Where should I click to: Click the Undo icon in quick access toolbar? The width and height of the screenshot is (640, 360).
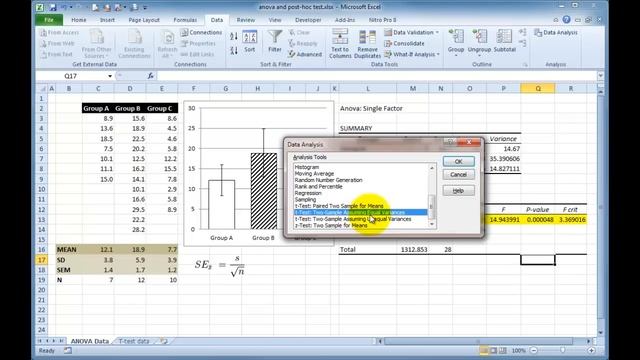click(64, 7)
